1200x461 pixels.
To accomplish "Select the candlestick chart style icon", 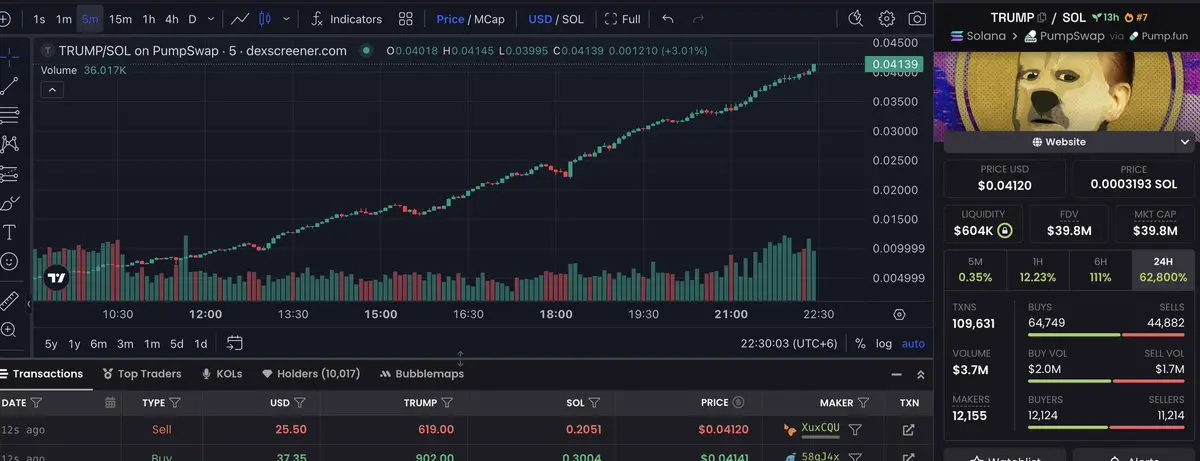I will [265, 19].
